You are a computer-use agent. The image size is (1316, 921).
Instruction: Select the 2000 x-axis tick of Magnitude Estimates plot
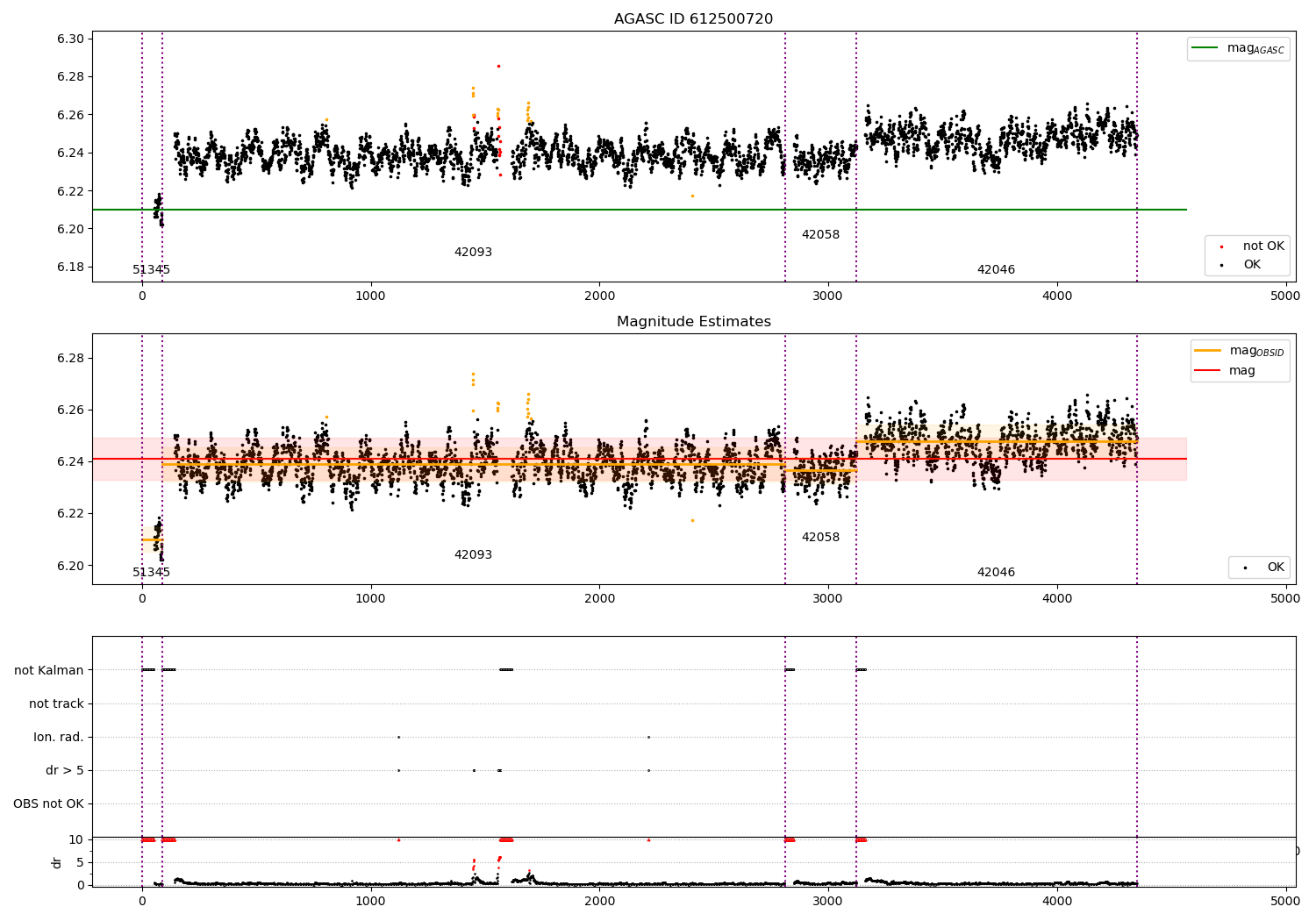pyautogui.click(x=599, y=599)
